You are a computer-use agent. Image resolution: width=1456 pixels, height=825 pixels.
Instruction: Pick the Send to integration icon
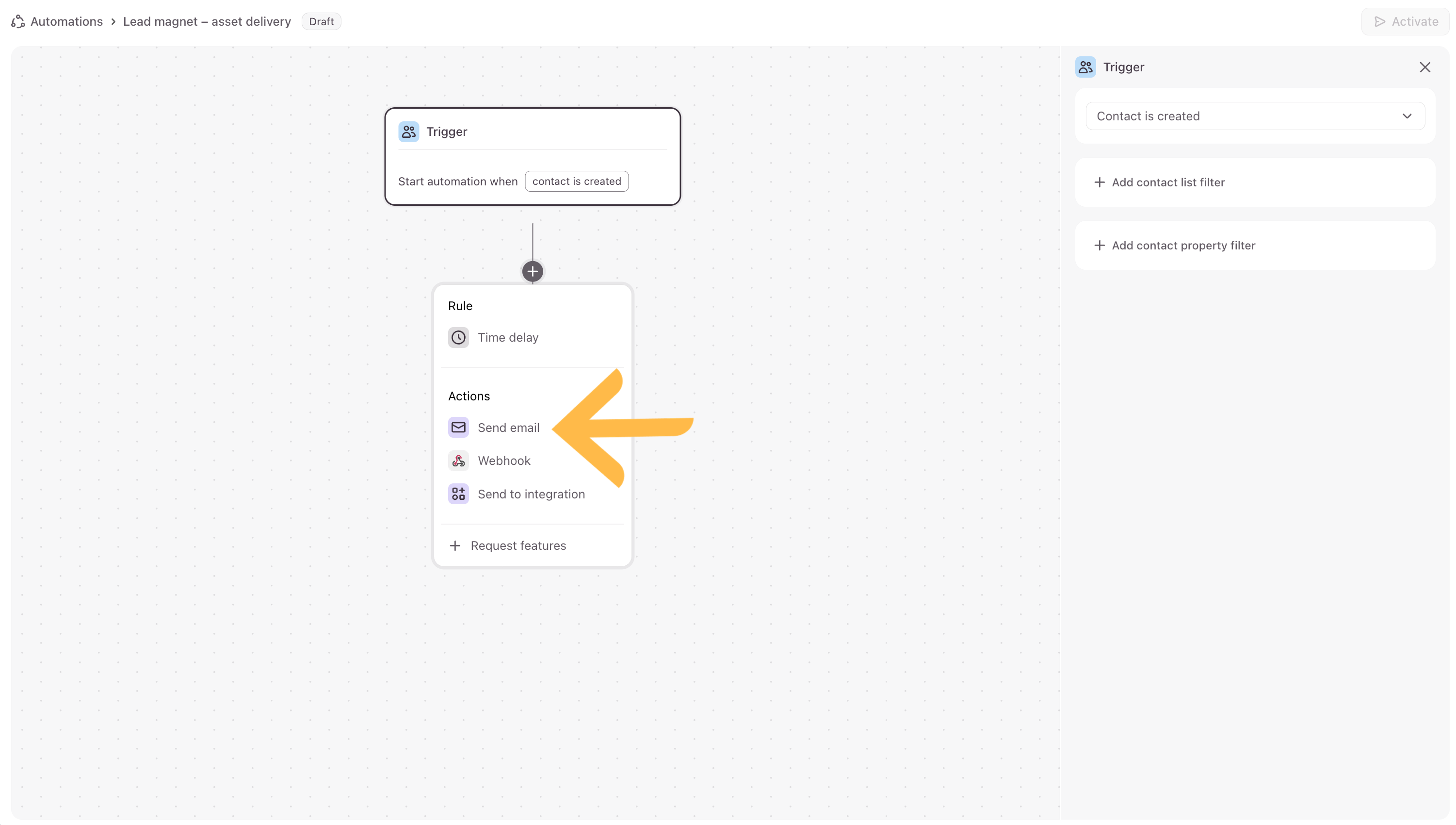[458, 494]
